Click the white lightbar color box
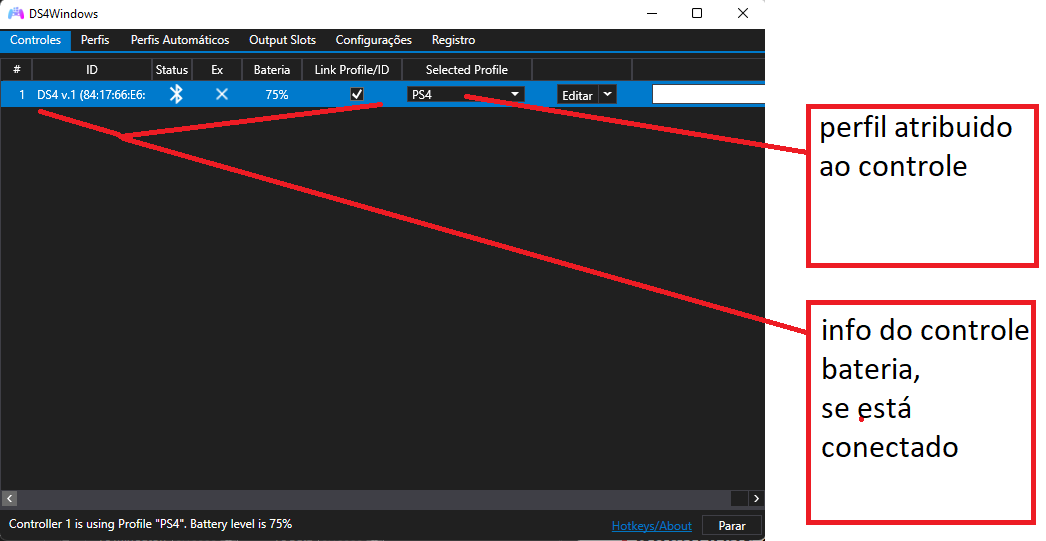 point(708,95)
